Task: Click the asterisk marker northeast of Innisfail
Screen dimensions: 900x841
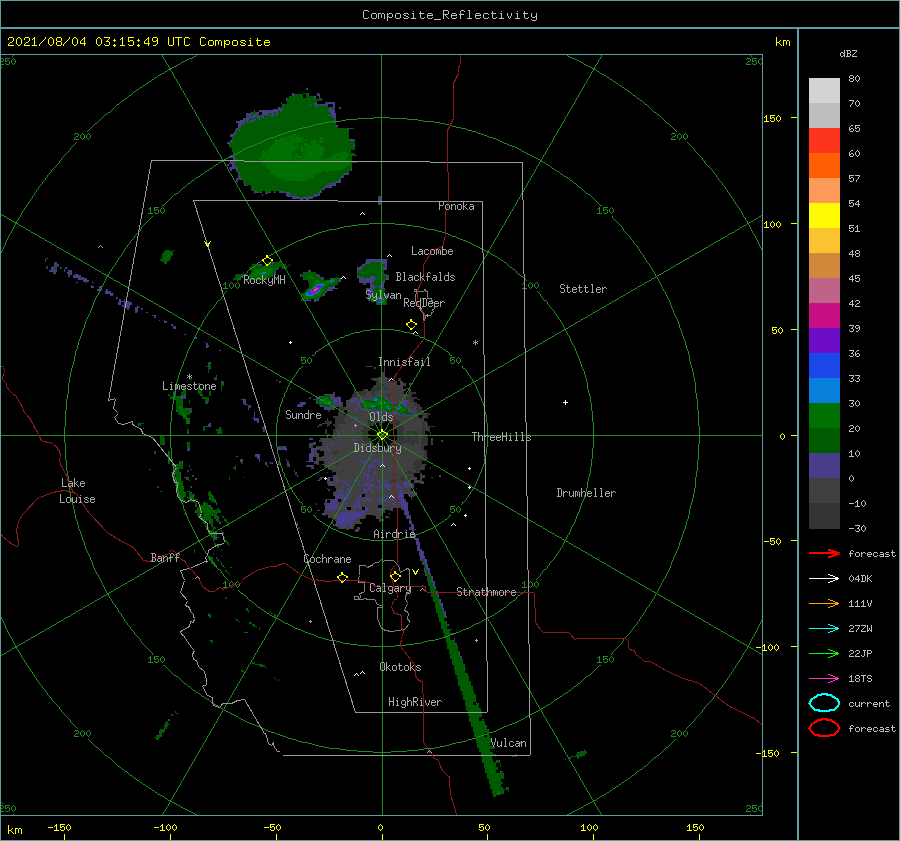Action: [x=475, y=343]
